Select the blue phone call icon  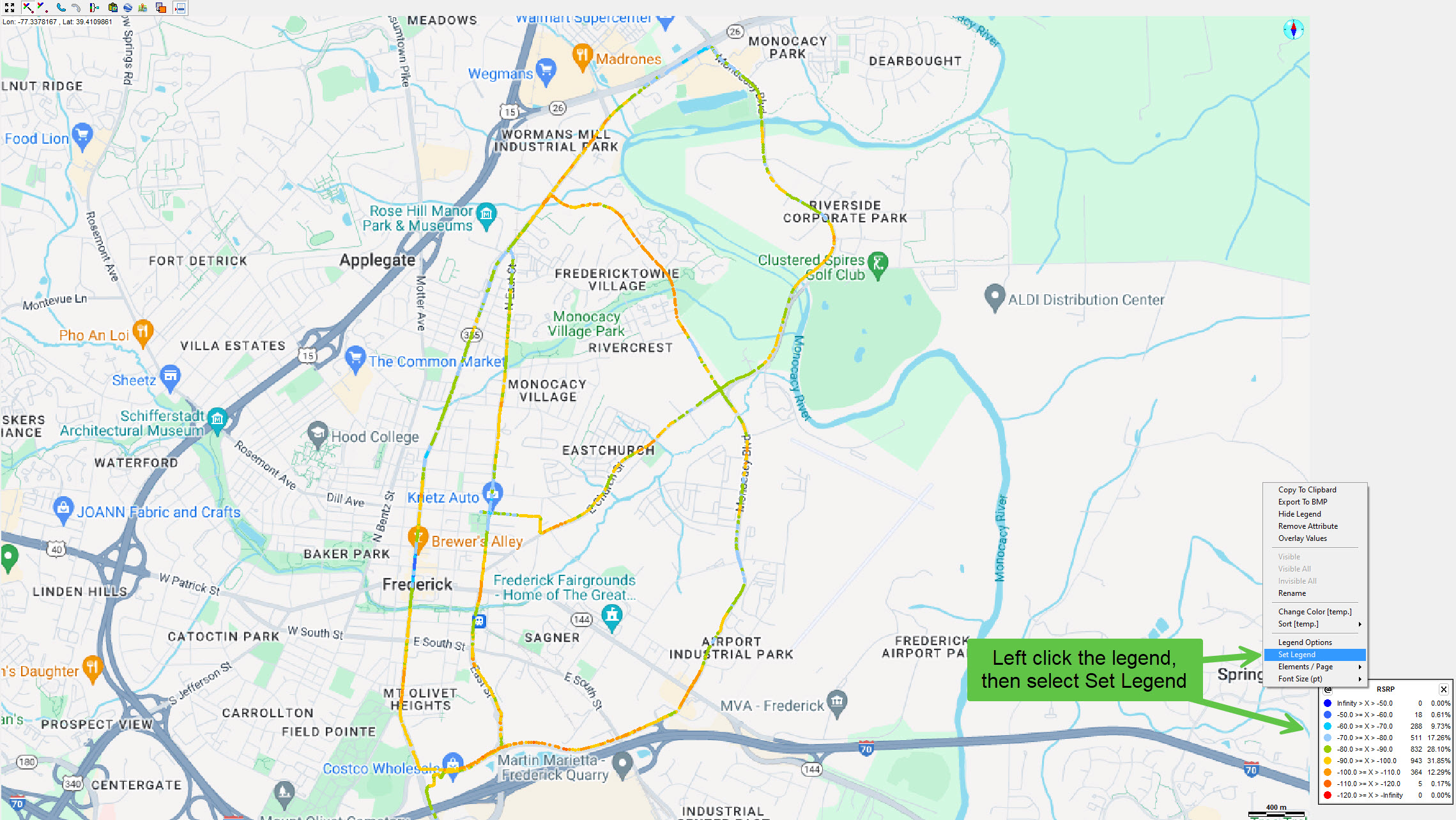(x=61, y=8)
